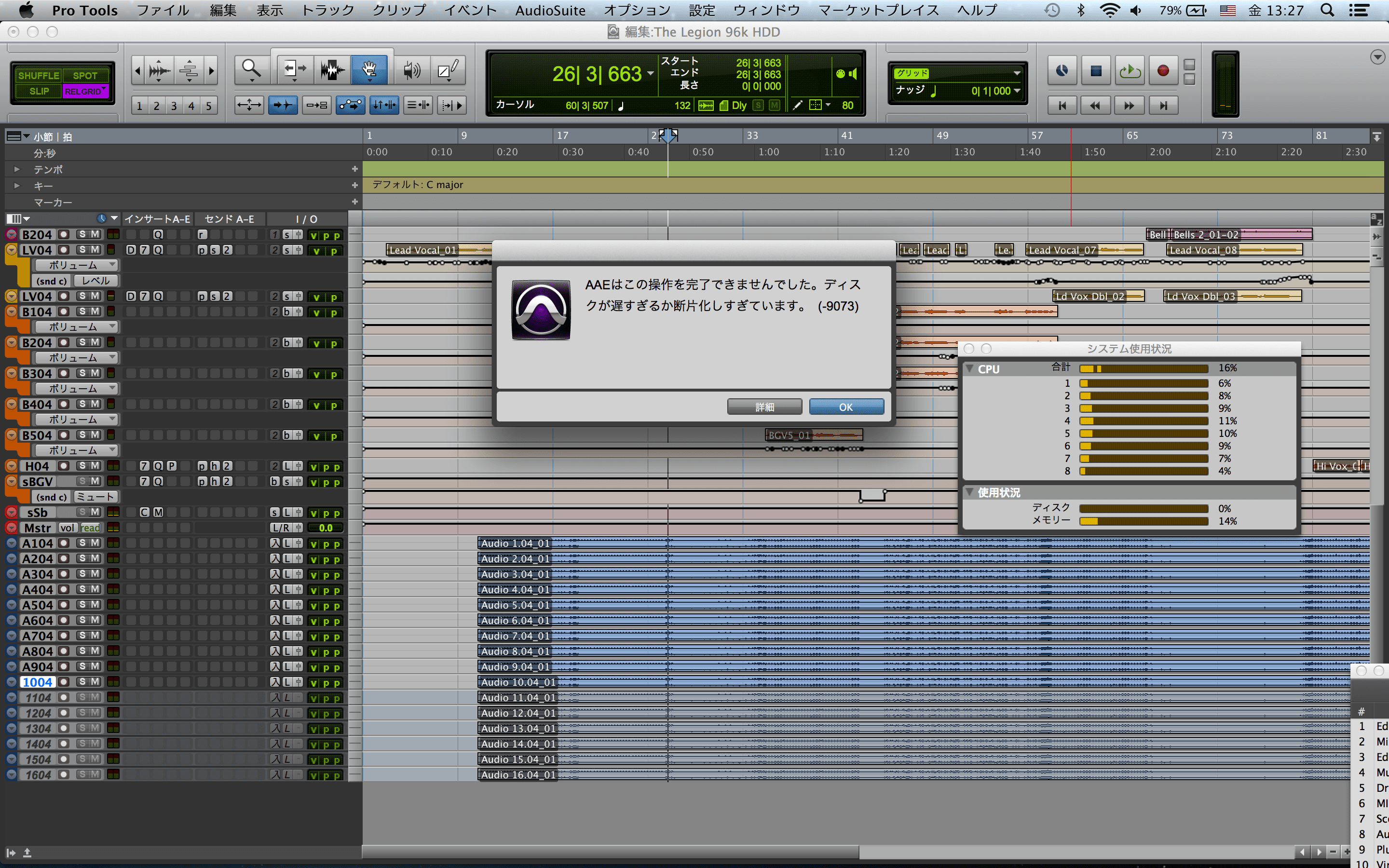Record-enable the A104 track
This screenshot has width=1389, height=868.
tap(64, 543)
